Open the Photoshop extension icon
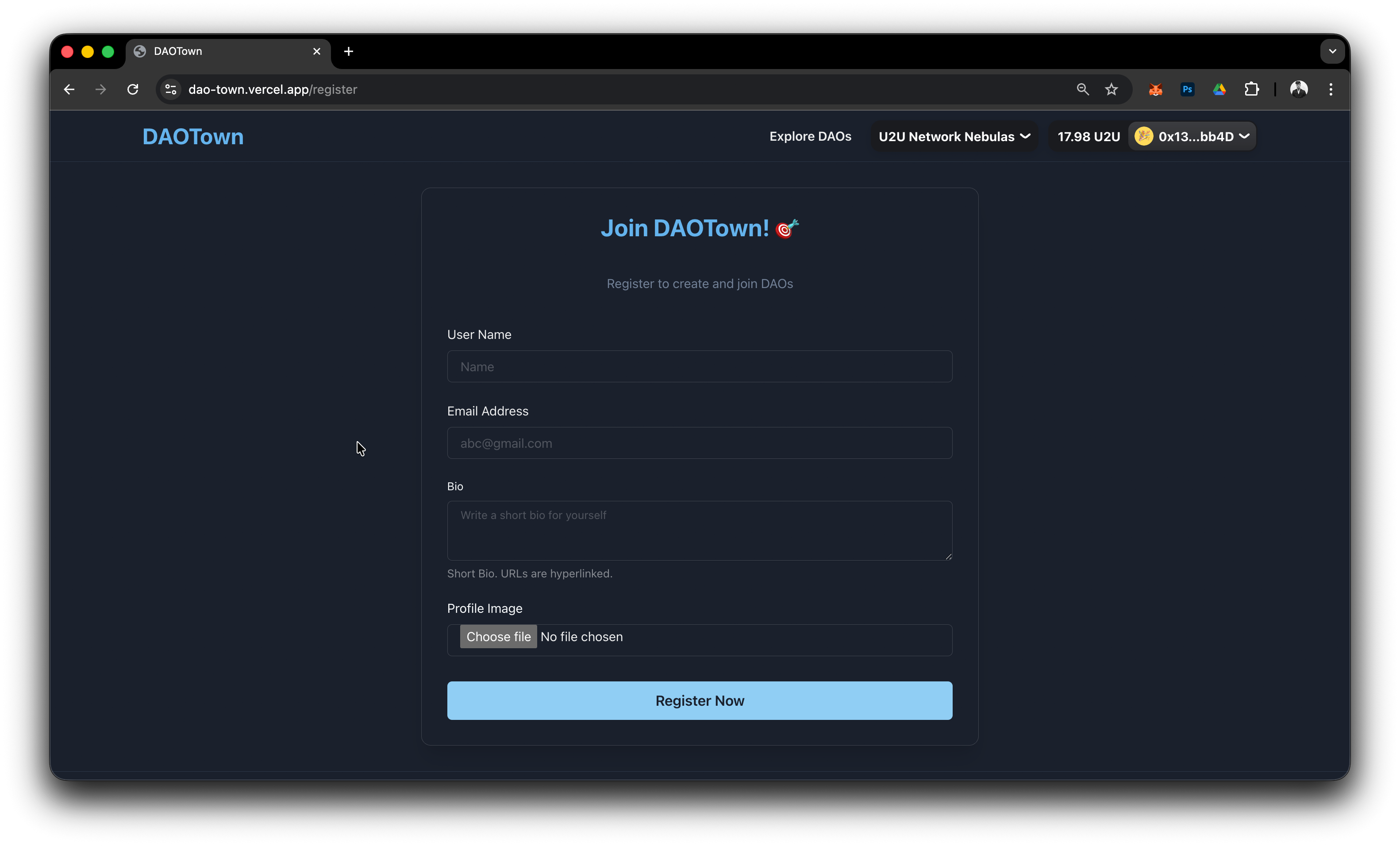 [1187, 89]
